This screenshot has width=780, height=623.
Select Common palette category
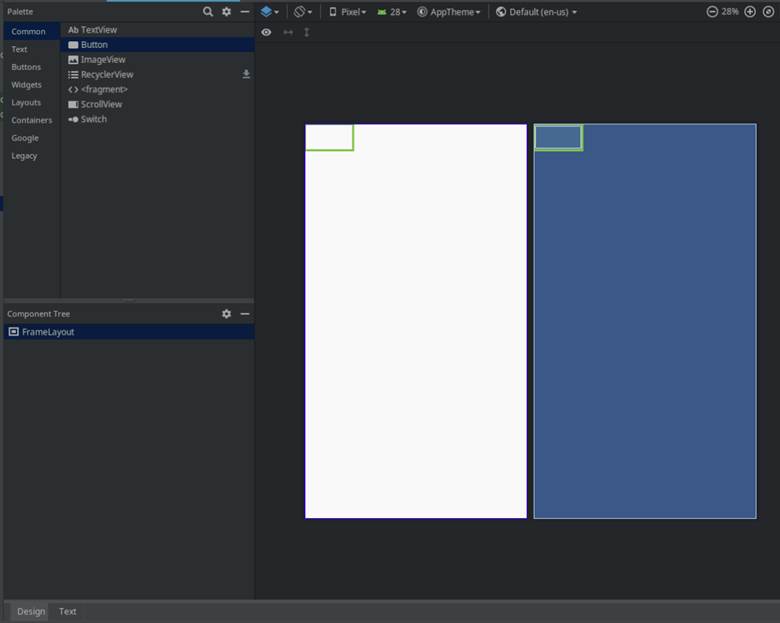pyautogui.click(x=32, y=31)
